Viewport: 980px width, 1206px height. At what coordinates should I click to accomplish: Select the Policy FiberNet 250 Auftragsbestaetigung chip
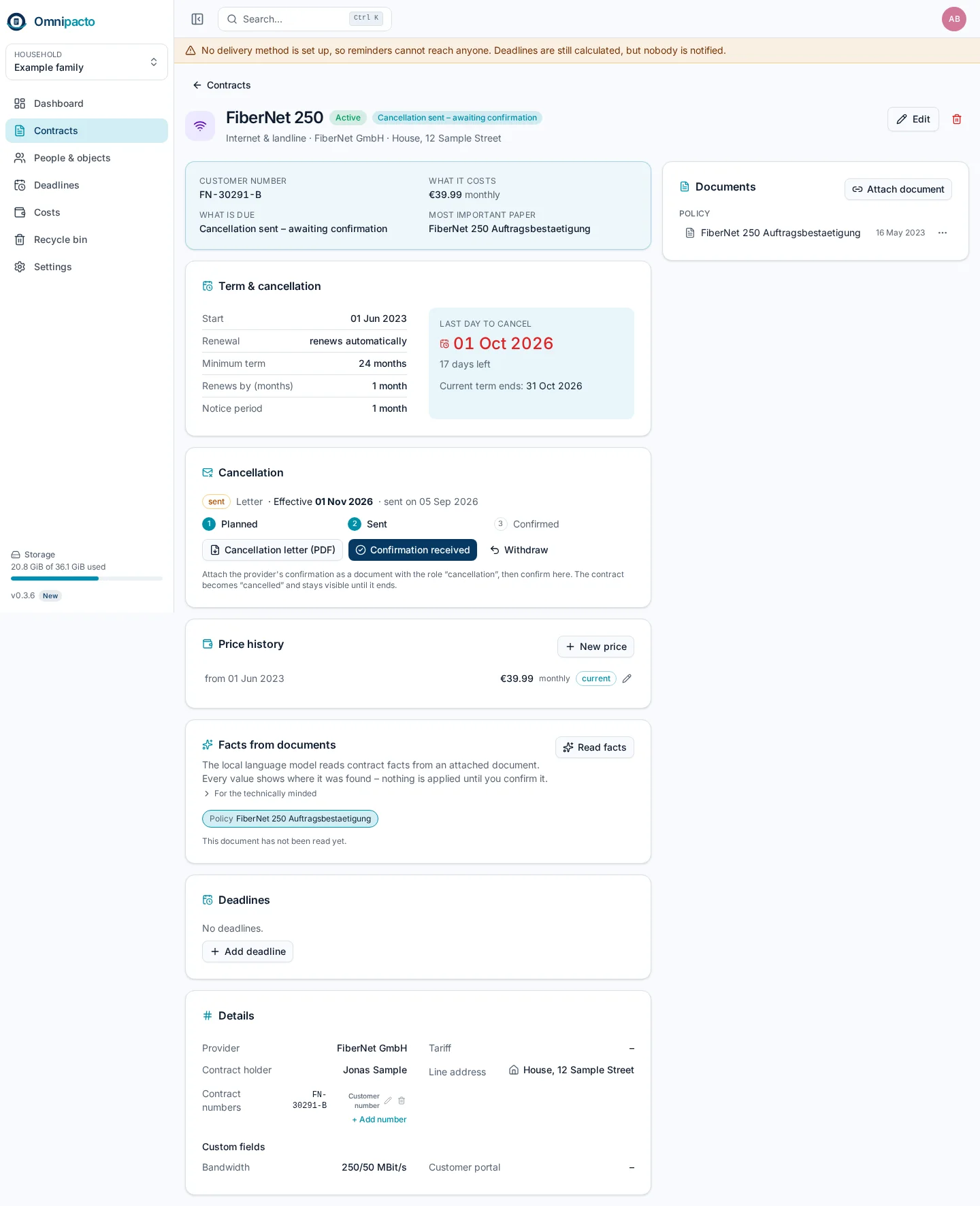[x=290, y=819]
